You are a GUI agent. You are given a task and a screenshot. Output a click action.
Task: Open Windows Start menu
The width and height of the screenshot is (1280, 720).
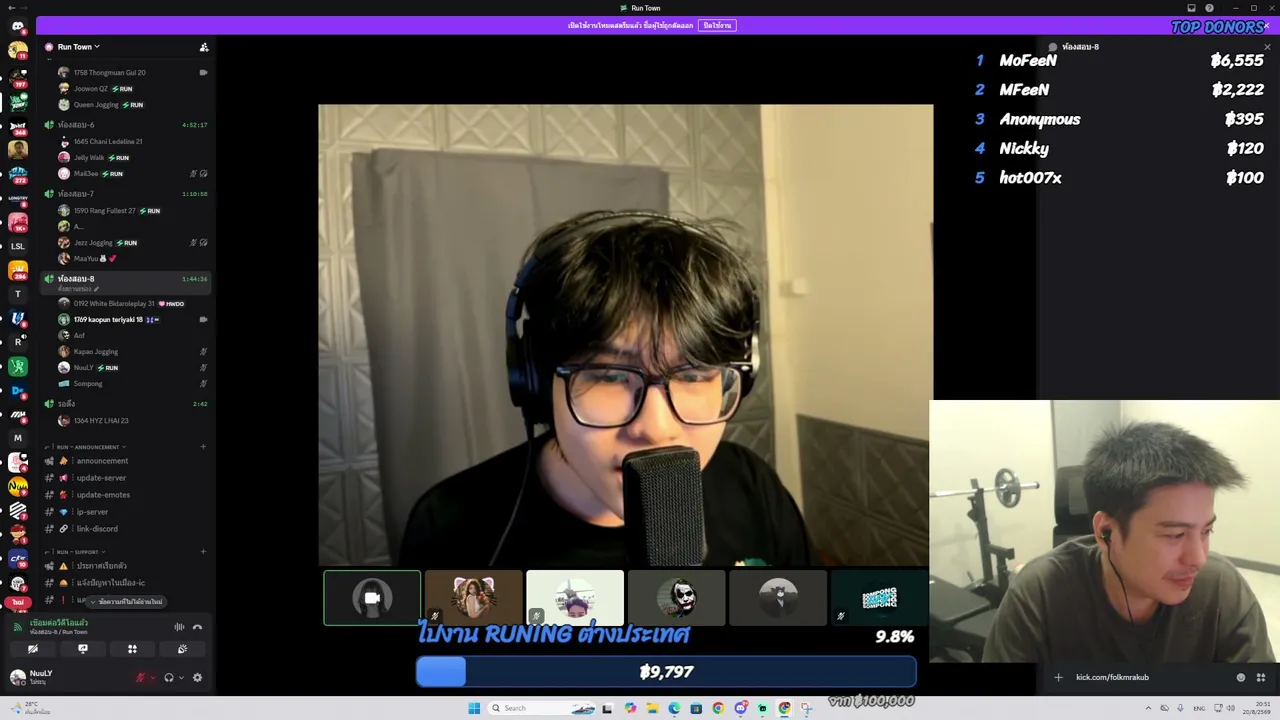(474, 708)
